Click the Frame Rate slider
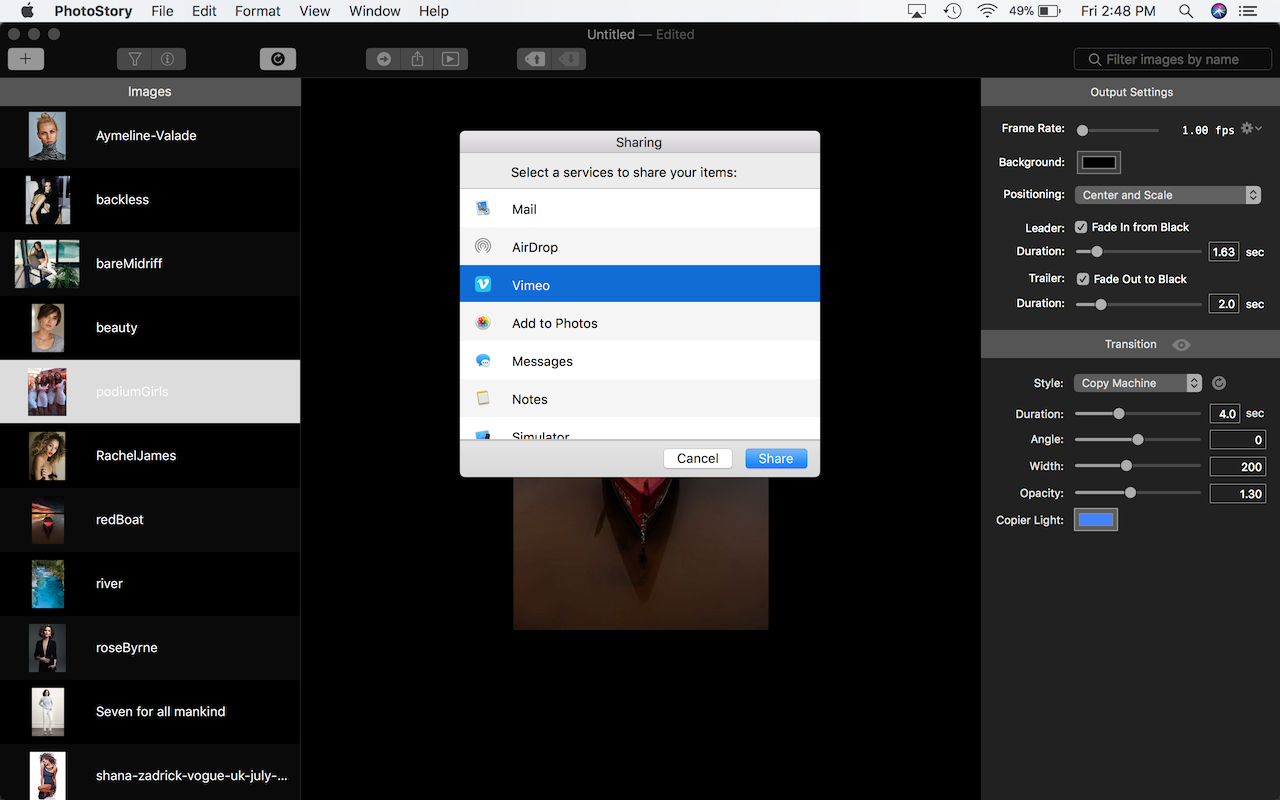Screen dimensions: 1280x800 [1117, 130]
